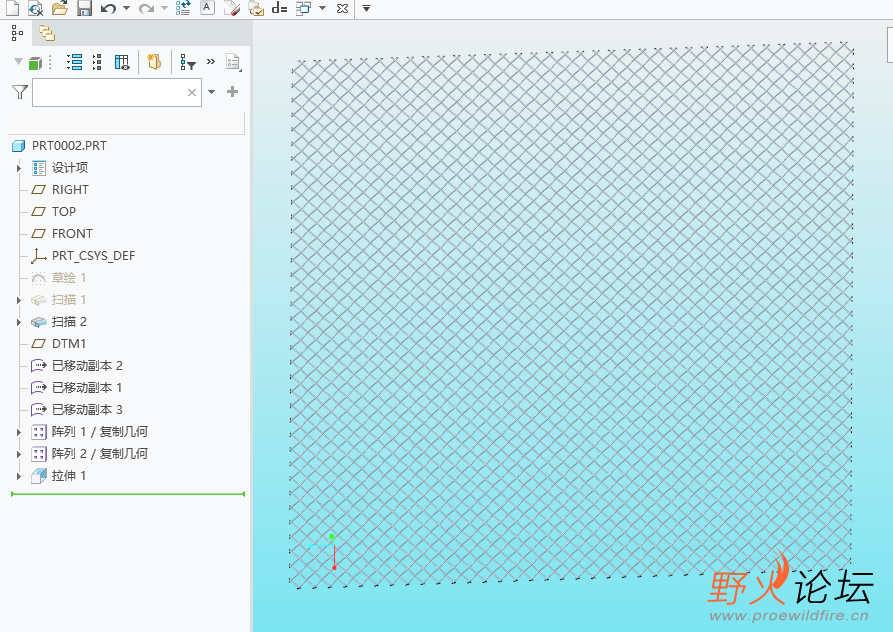Undo the last action
The height and width of the screenshot is (632, 893).
click(108, 8)
